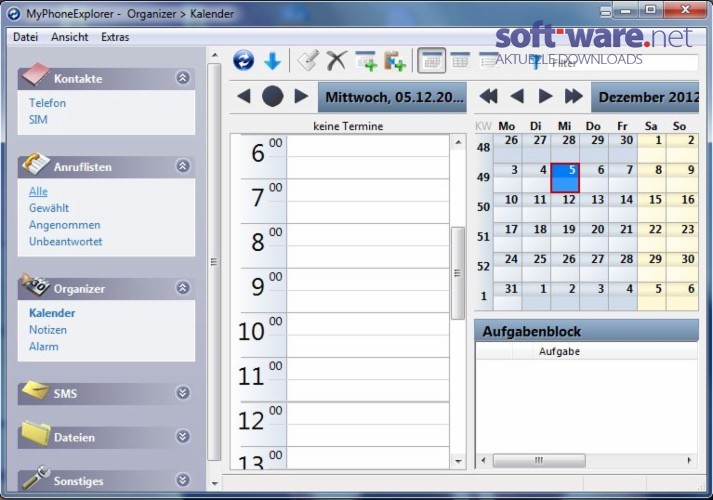This screenshot has width=713, height=500.
Task: Click the edit appointment stamp icon
Action: tap(307, 60)
